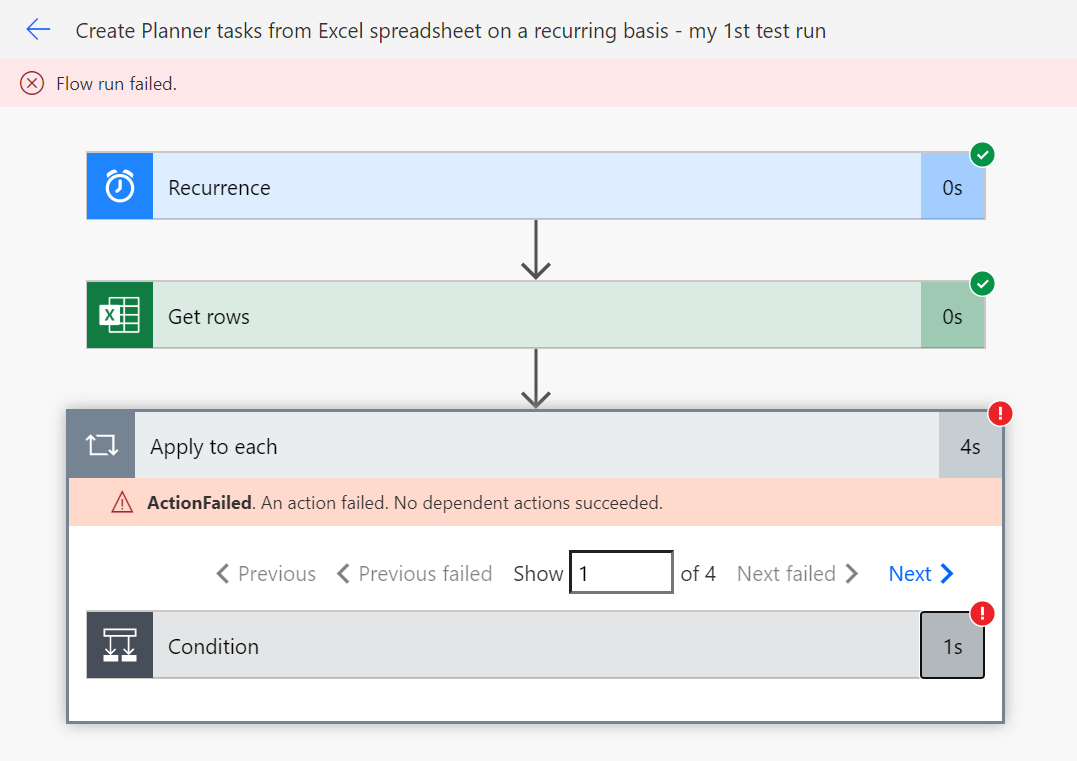Click the Show iteration number field
This screenshot has width=1077, height=761.
[x=621, y=574]
